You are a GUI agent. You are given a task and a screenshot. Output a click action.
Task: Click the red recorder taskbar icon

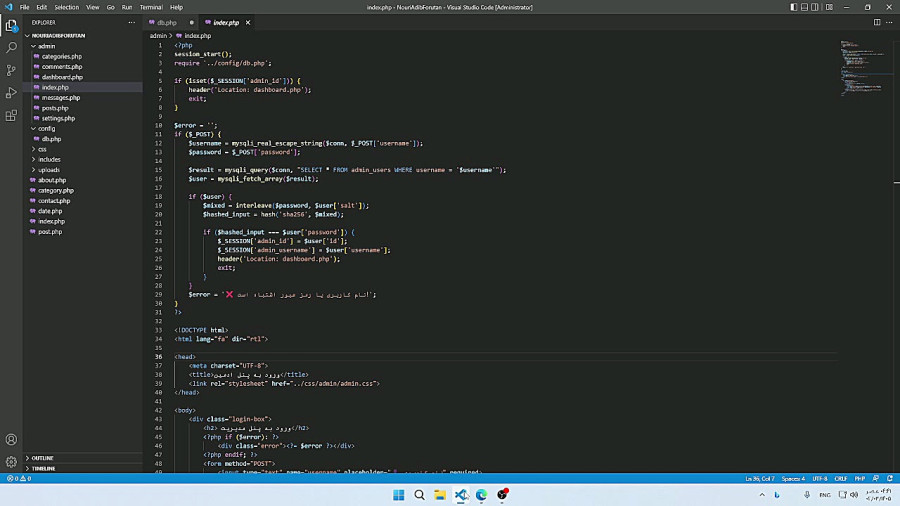[502, 495]
